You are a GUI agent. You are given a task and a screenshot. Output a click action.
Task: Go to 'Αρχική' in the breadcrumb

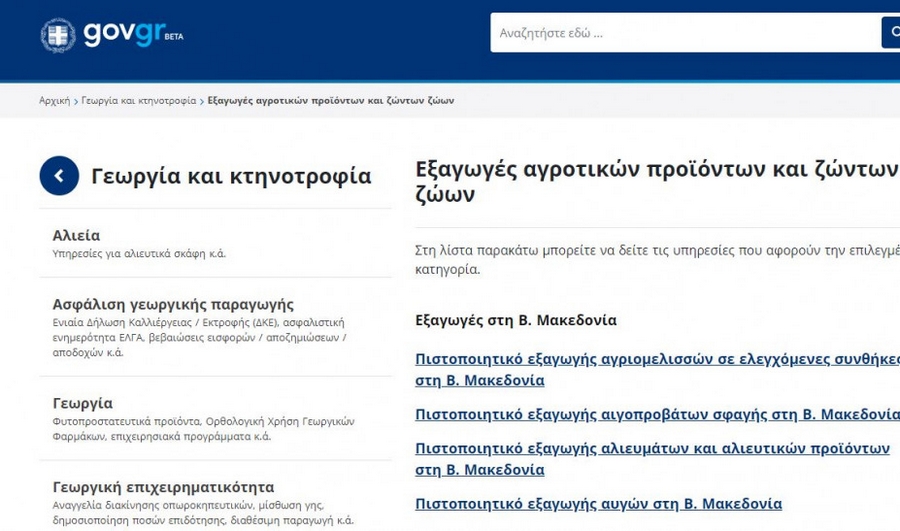54,101
